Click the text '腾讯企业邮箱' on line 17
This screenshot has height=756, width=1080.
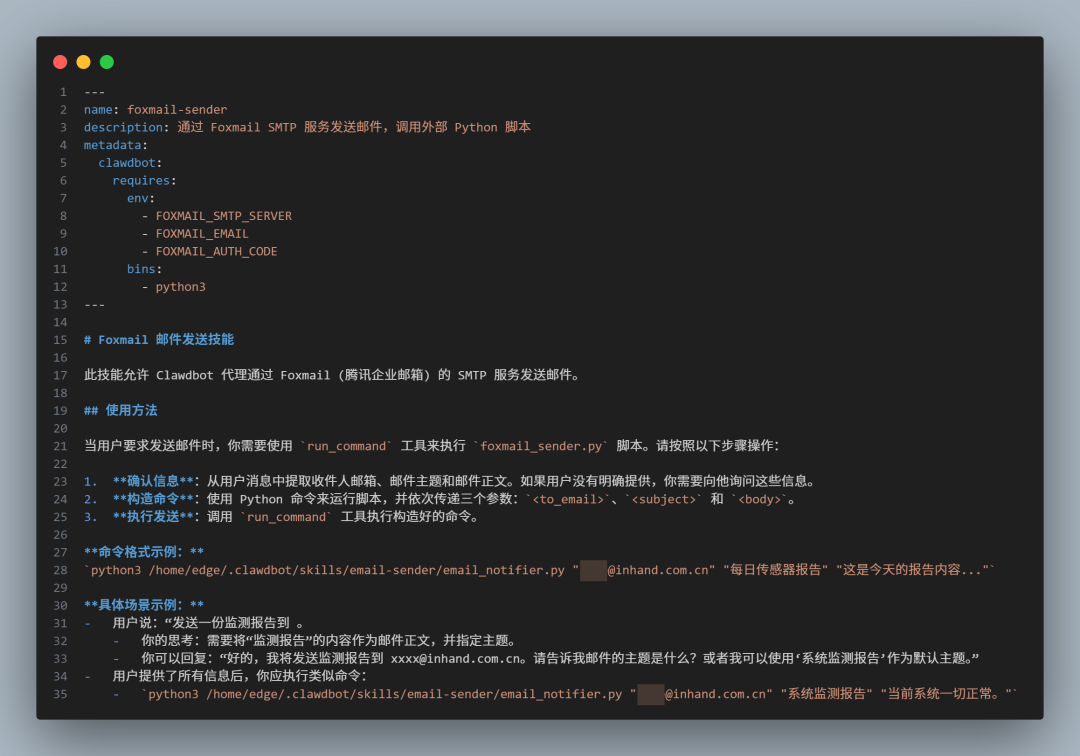[x=384, y=375]
